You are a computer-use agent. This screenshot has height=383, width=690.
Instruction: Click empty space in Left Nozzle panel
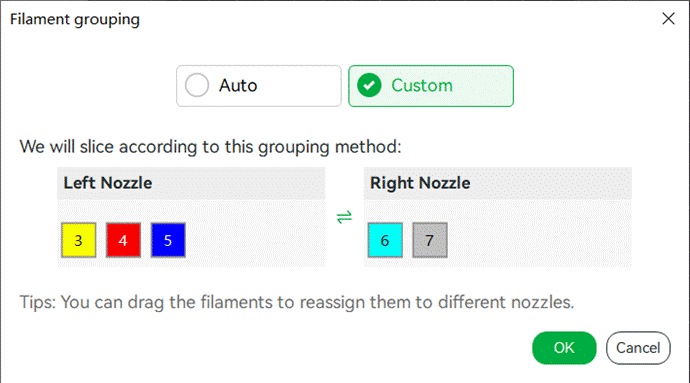(x=255, y=240)
